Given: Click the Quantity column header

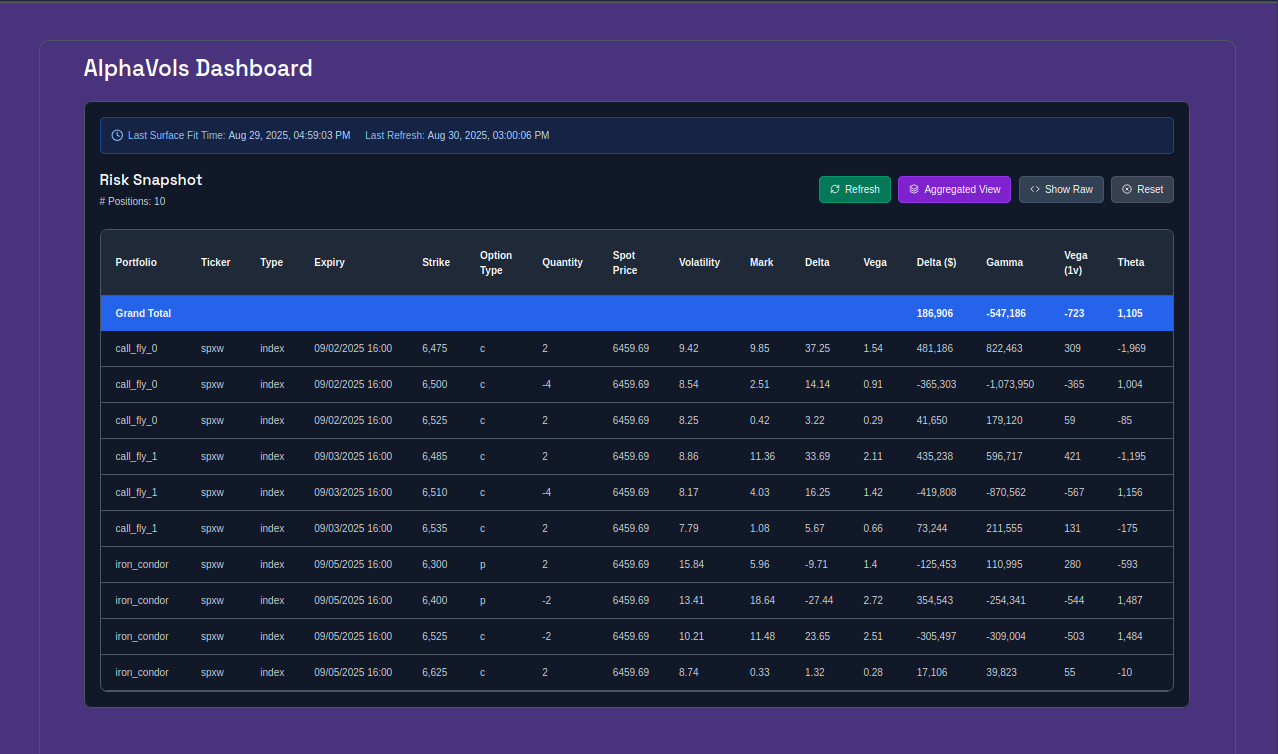Looking at the screenshot, I should (562, 262).
